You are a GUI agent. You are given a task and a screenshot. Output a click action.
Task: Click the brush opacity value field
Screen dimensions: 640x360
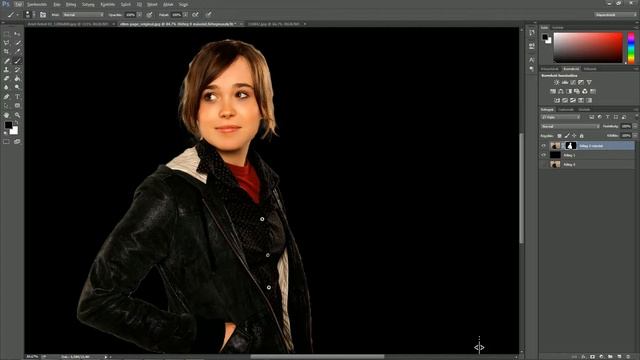131,15
